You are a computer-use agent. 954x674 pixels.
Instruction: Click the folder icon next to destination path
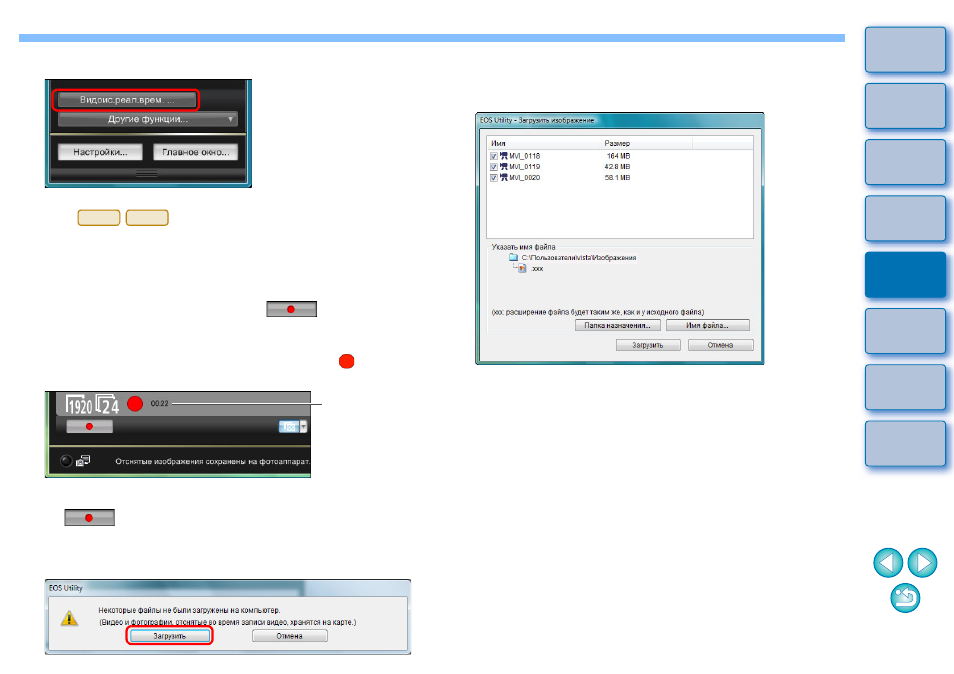514,257
